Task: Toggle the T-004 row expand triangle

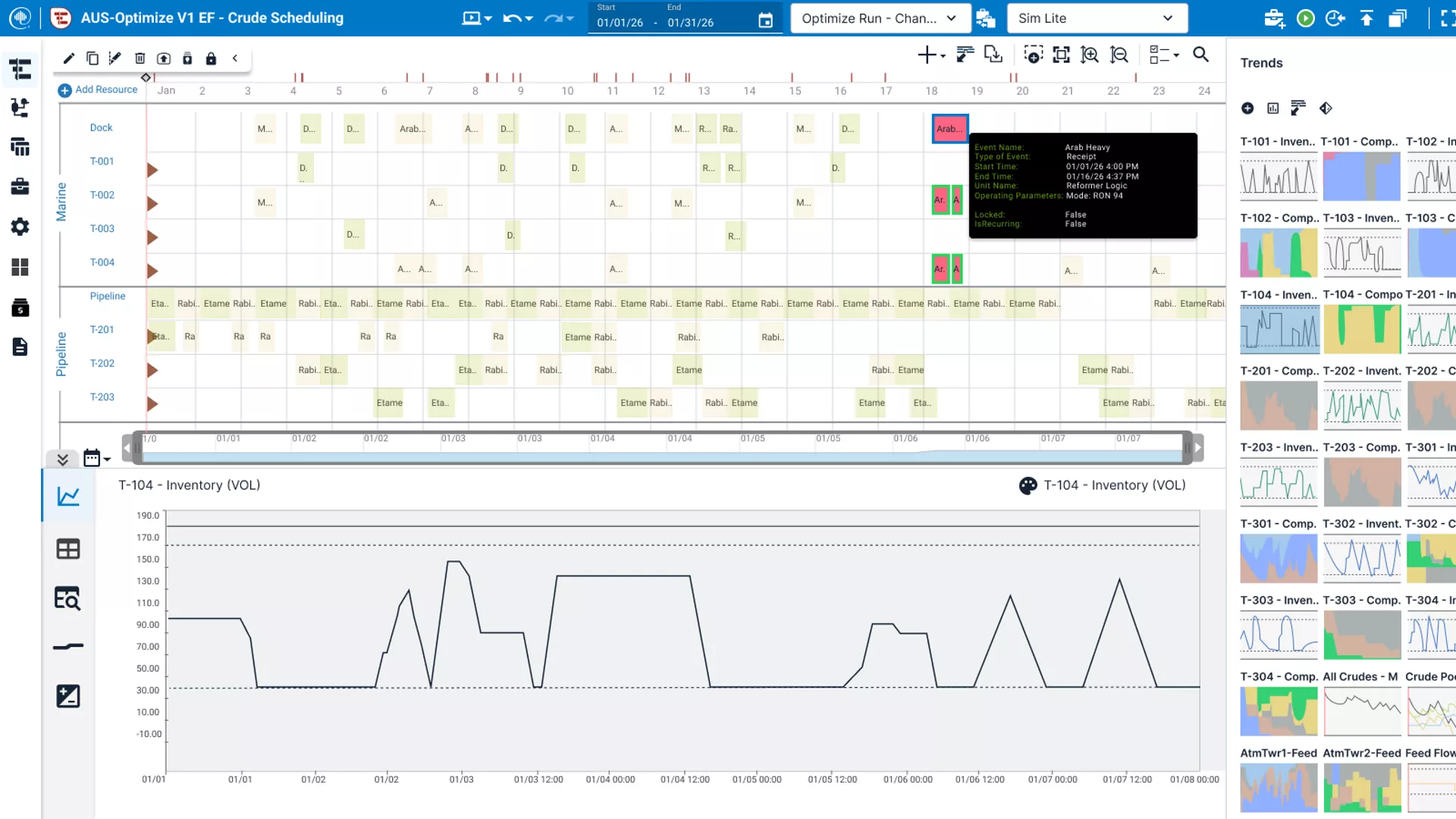Action: (152, 271)
